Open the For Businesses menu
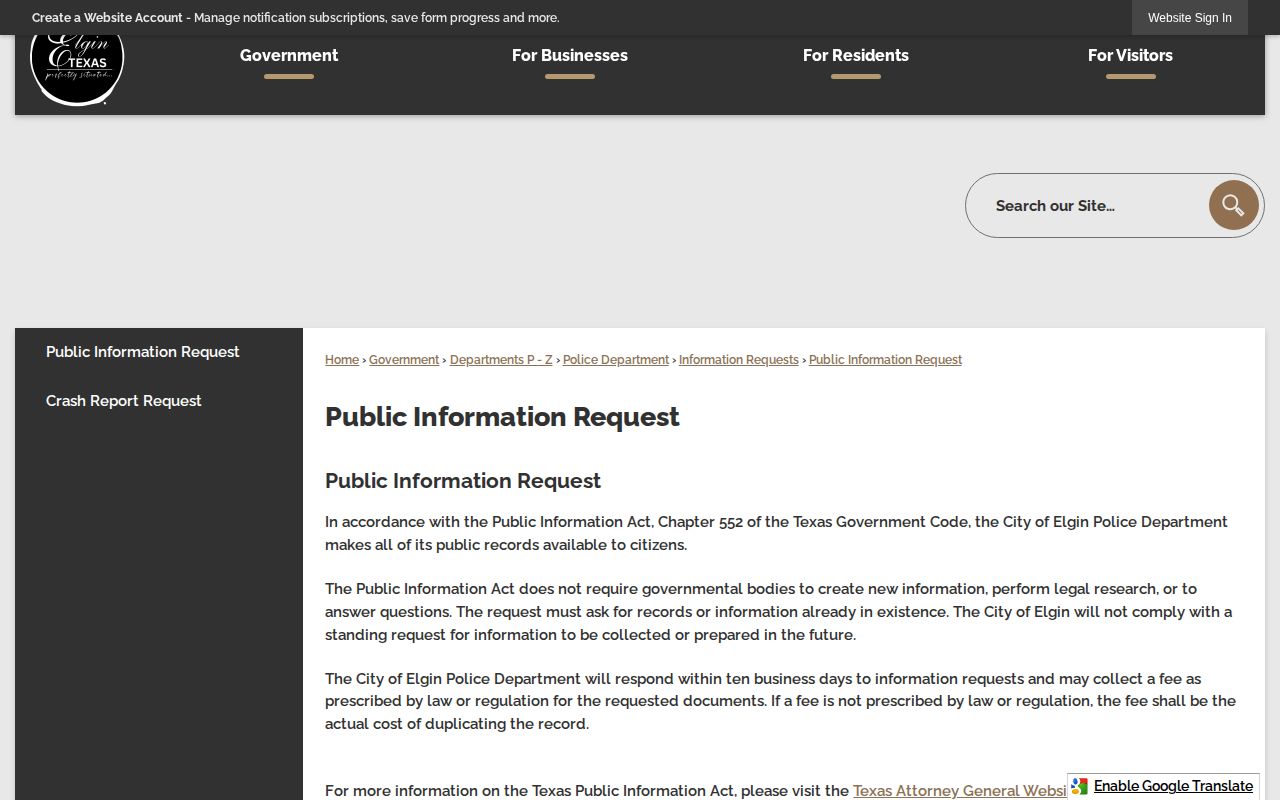The height and width of the screenshot is (800, 1280). click(570, 56)
